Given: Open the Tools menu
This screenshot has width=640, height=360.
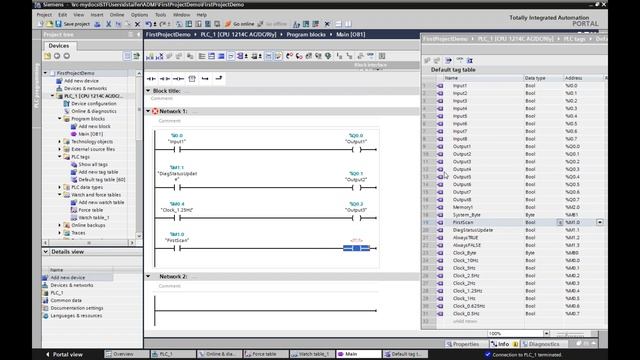Looking at the screenshot, I should point(160,15).
